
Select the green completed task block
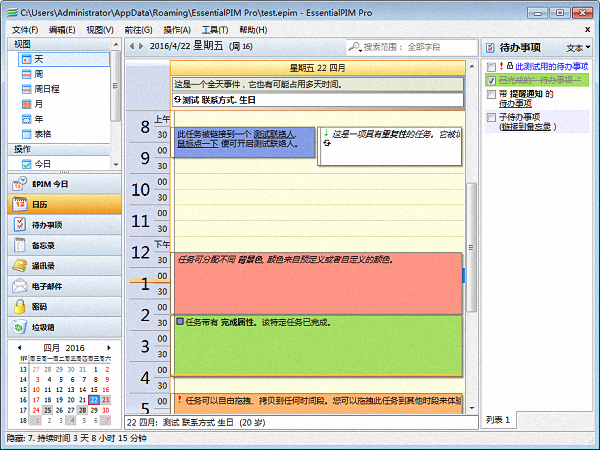318,346
